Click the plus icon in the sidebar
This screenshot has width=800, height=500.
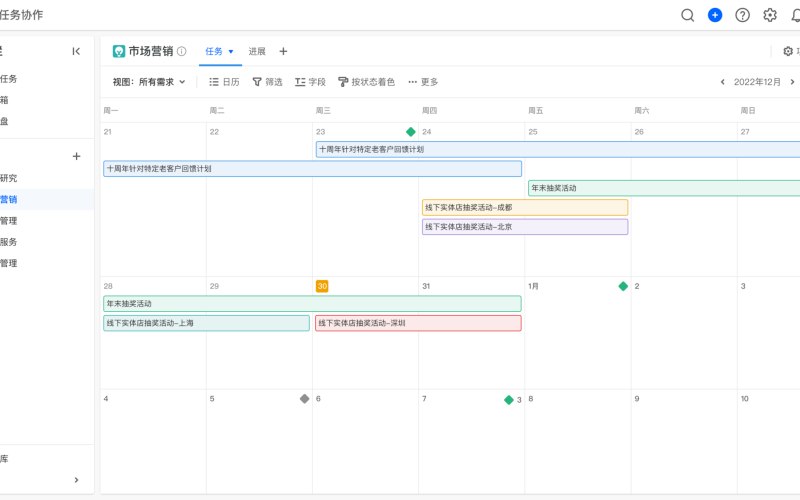point(76,156)
